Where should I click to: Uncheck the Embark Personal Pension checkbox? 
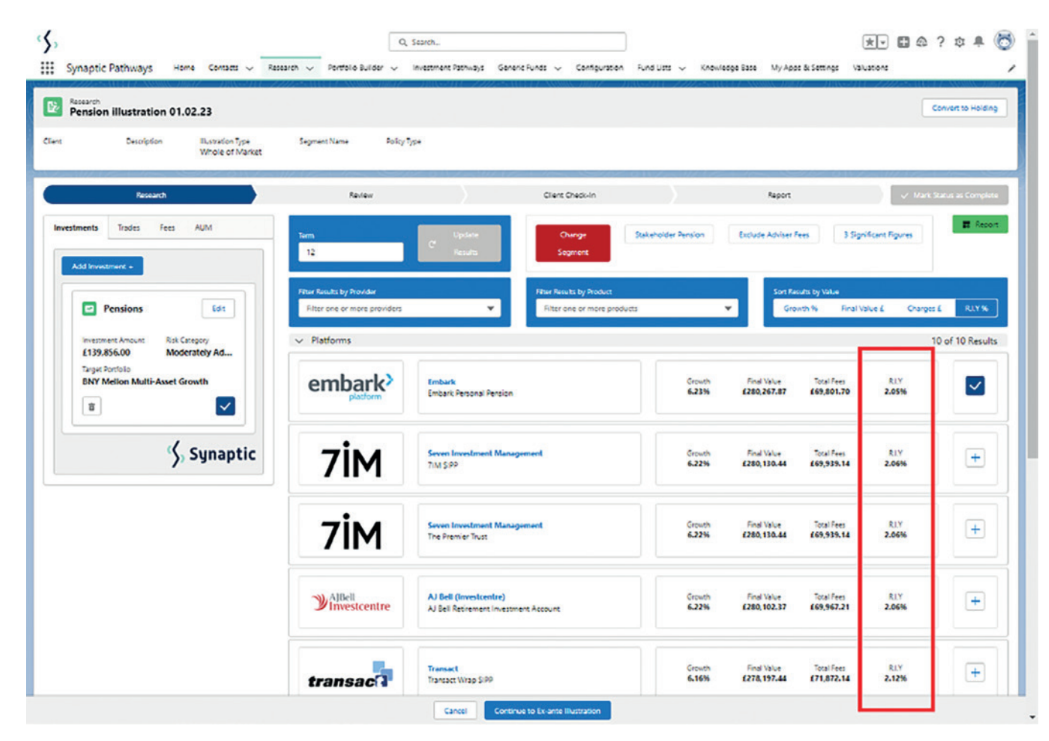(x=975, y=386)
